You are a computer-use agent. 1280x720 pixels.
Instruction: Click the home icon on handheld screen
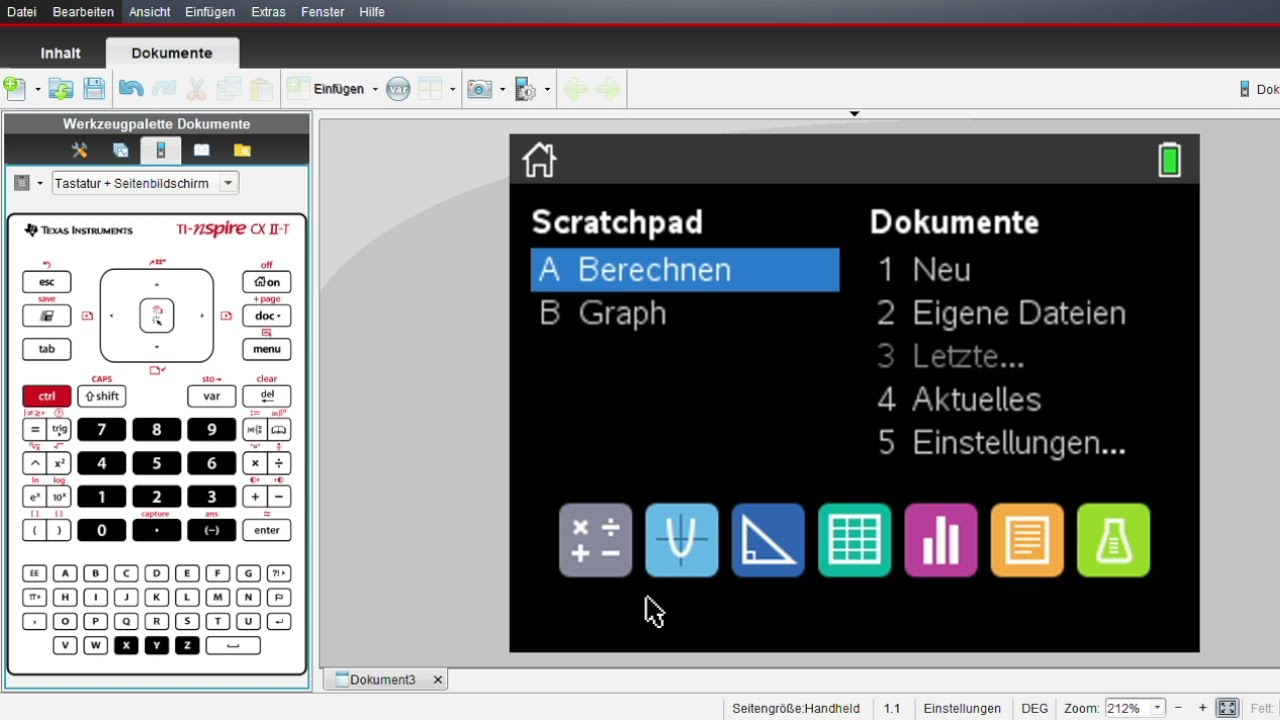click(539, 160)
